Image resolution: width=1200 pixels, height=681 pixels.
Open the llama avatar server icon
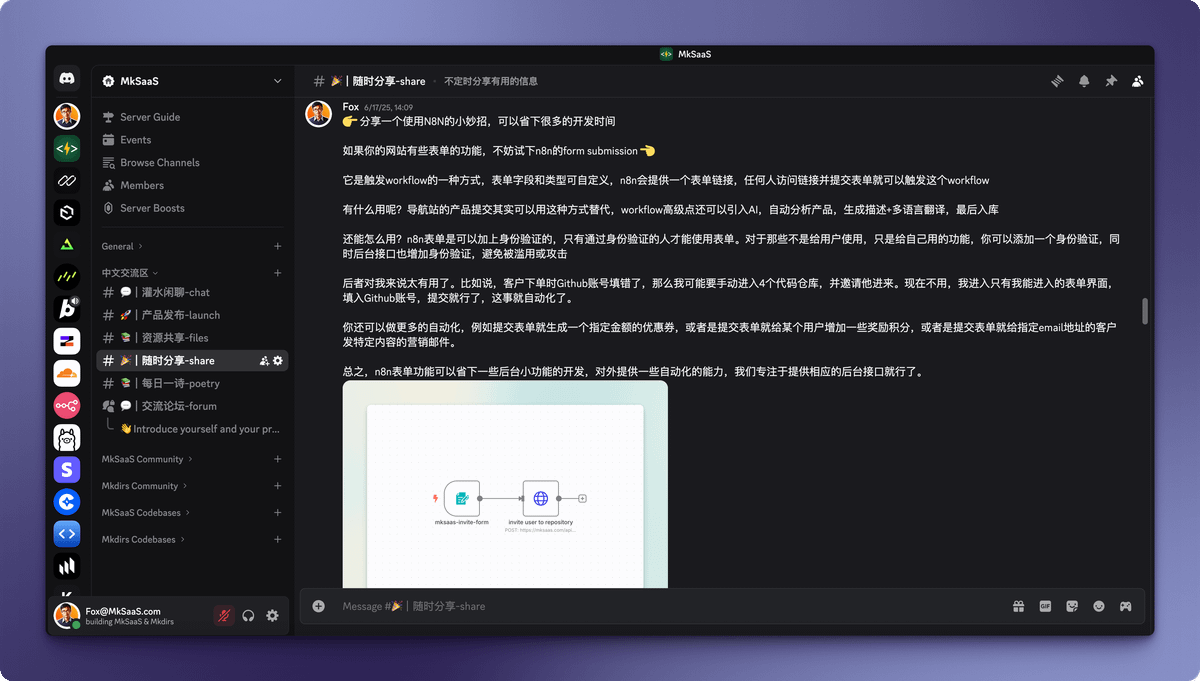pos(67,437)
